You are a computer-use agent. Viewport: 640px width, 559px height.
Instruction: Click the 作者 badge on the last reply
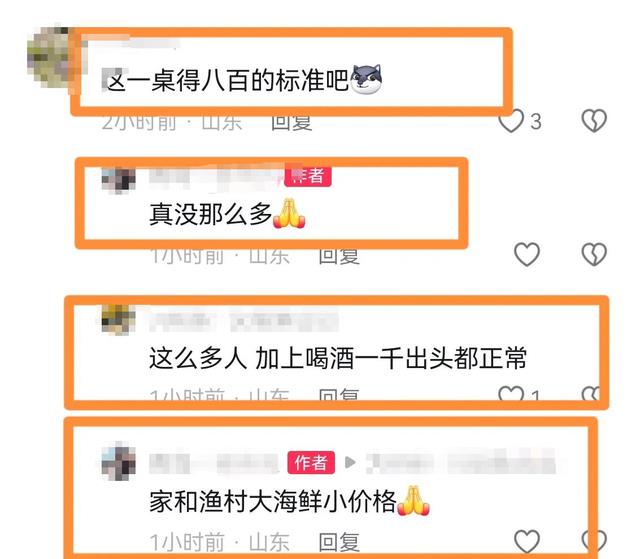point(311,463)
